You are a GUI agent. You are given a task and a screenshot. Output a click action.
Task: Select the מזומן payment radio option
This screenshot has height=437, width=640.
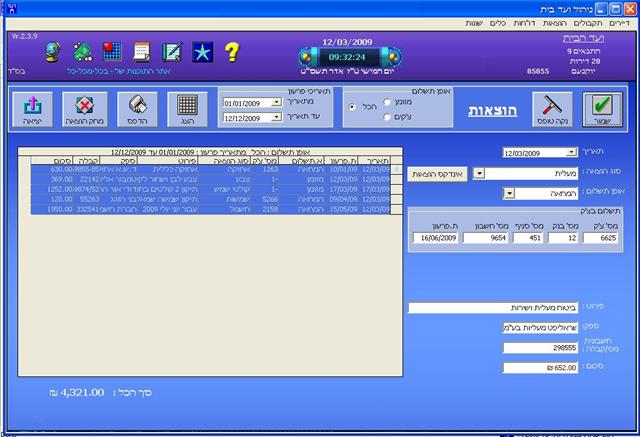(x=387, y=102)
